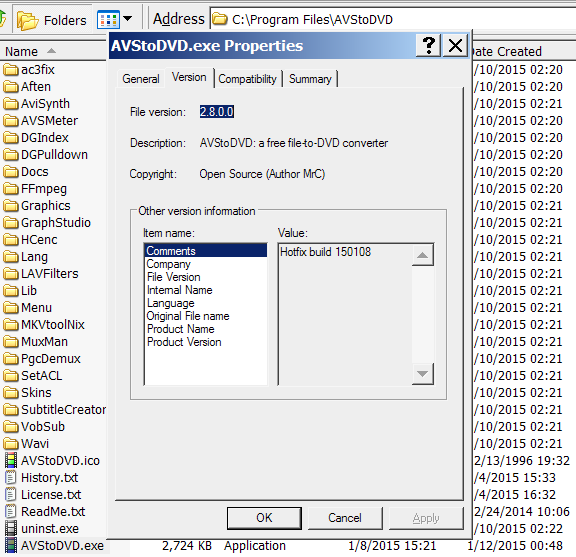Click the Views icon in toolbar
Image resolution: width=576 pixels, height=557 pixels.
(x=108, y=19)
